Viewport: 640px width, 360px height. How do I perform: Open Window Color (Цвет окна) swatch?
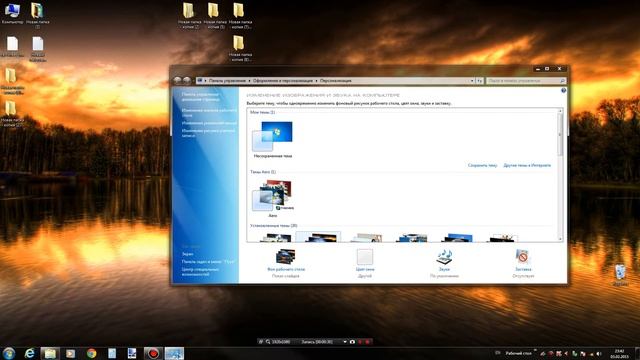(364, 257)
